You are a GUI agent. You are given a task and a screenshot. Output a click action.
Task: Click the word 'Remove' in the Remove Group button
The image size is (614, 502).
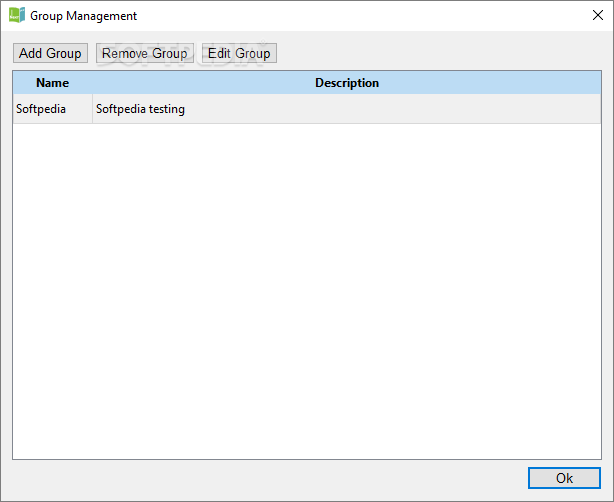click(125, 53)
